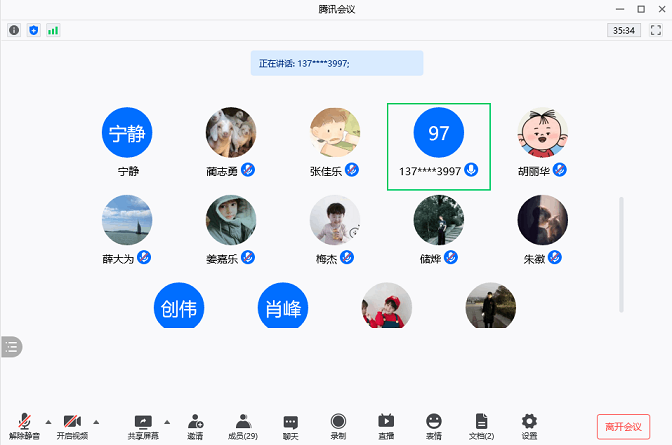Open the invite (邀请) panel
The height and width of the screenshot is (445, 672).
195,426
